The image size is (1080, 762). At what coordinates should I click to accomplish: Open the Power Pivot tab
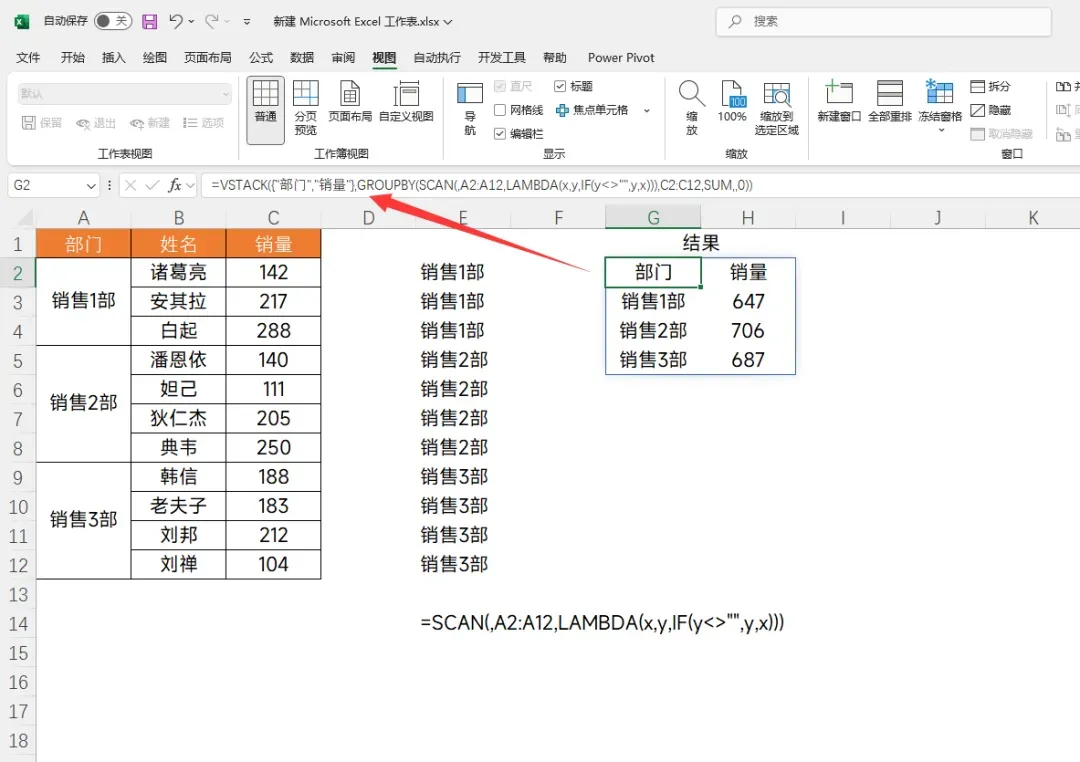pyautogui.click(x=621, y=58)
